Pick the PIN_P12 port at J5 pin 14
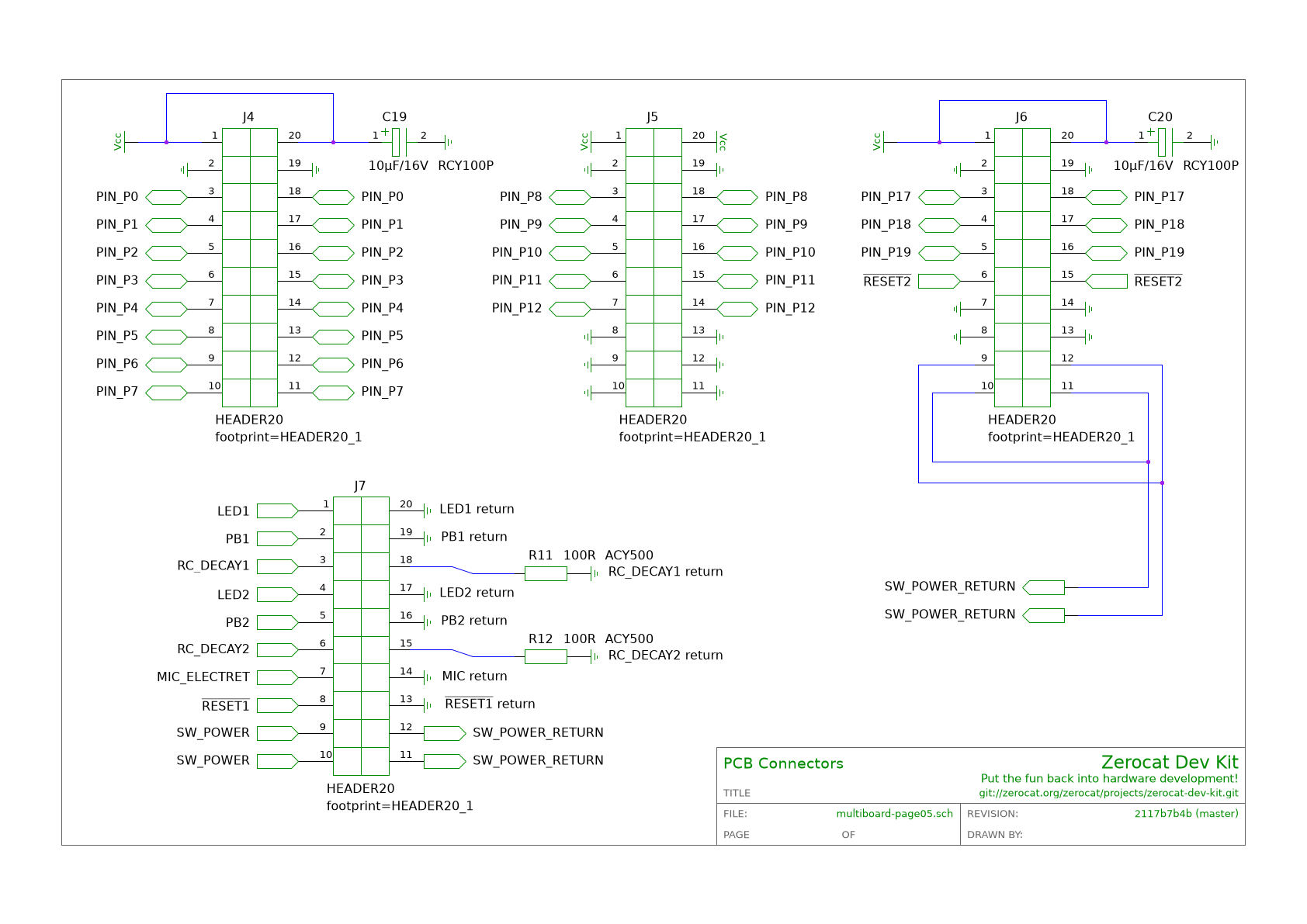The image size is (1307, 924). tap(737, 309)
